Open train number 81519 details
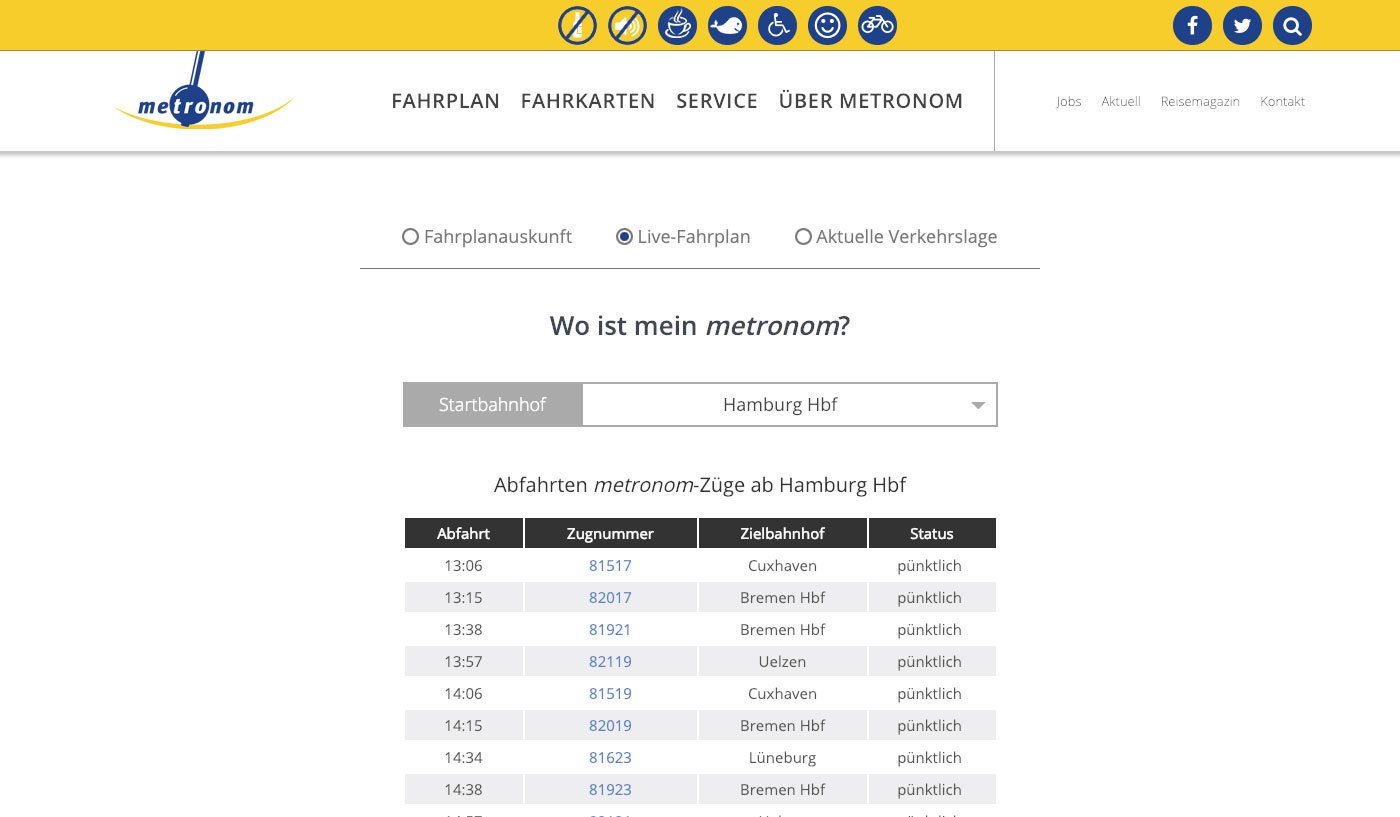 [x=610, y=694]
